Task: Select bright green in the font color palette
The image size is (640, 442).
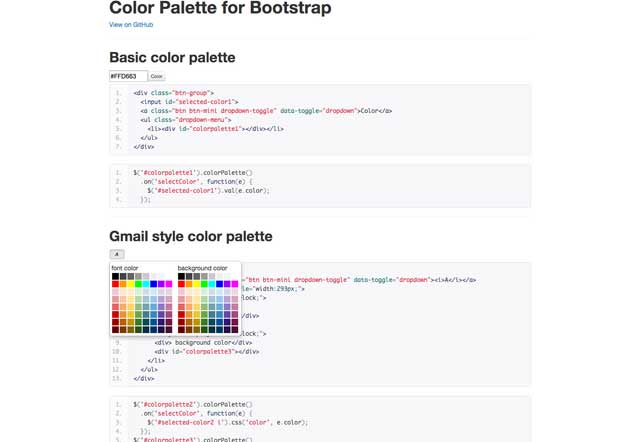Action: click(139, 284)
